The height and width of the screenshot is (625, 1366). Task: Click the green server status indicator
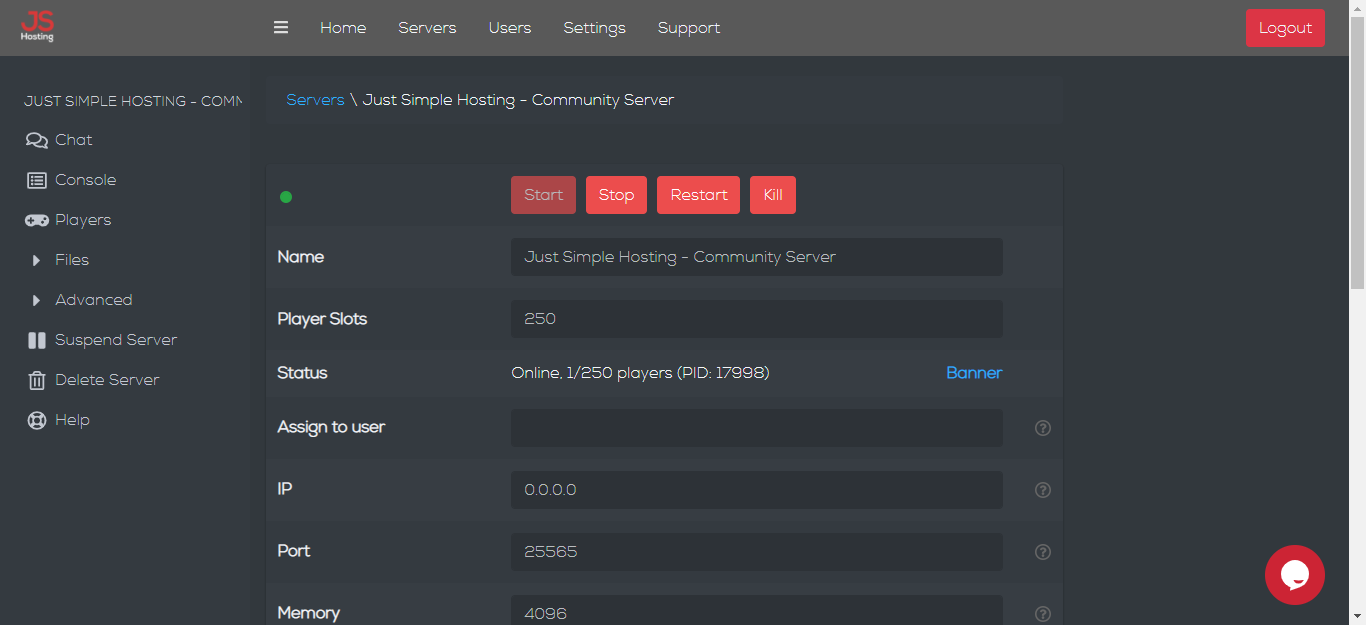point(286,196)
